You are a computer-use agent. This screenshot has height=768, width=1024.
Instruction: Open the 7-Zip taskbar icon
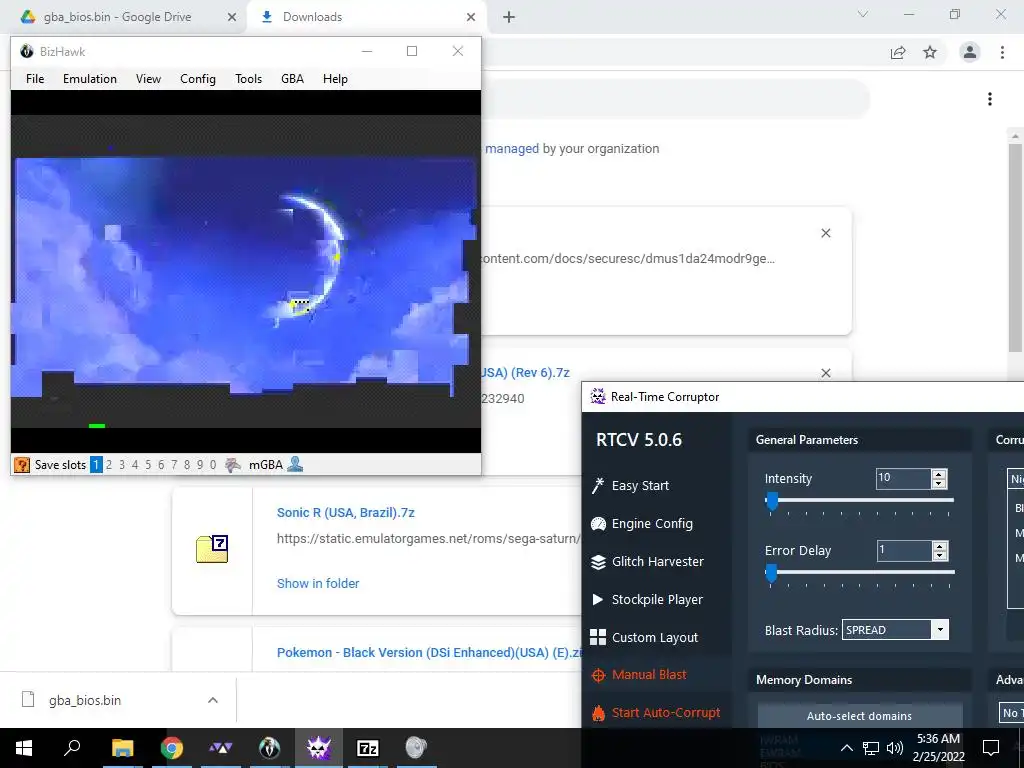(x=368, y=748)
